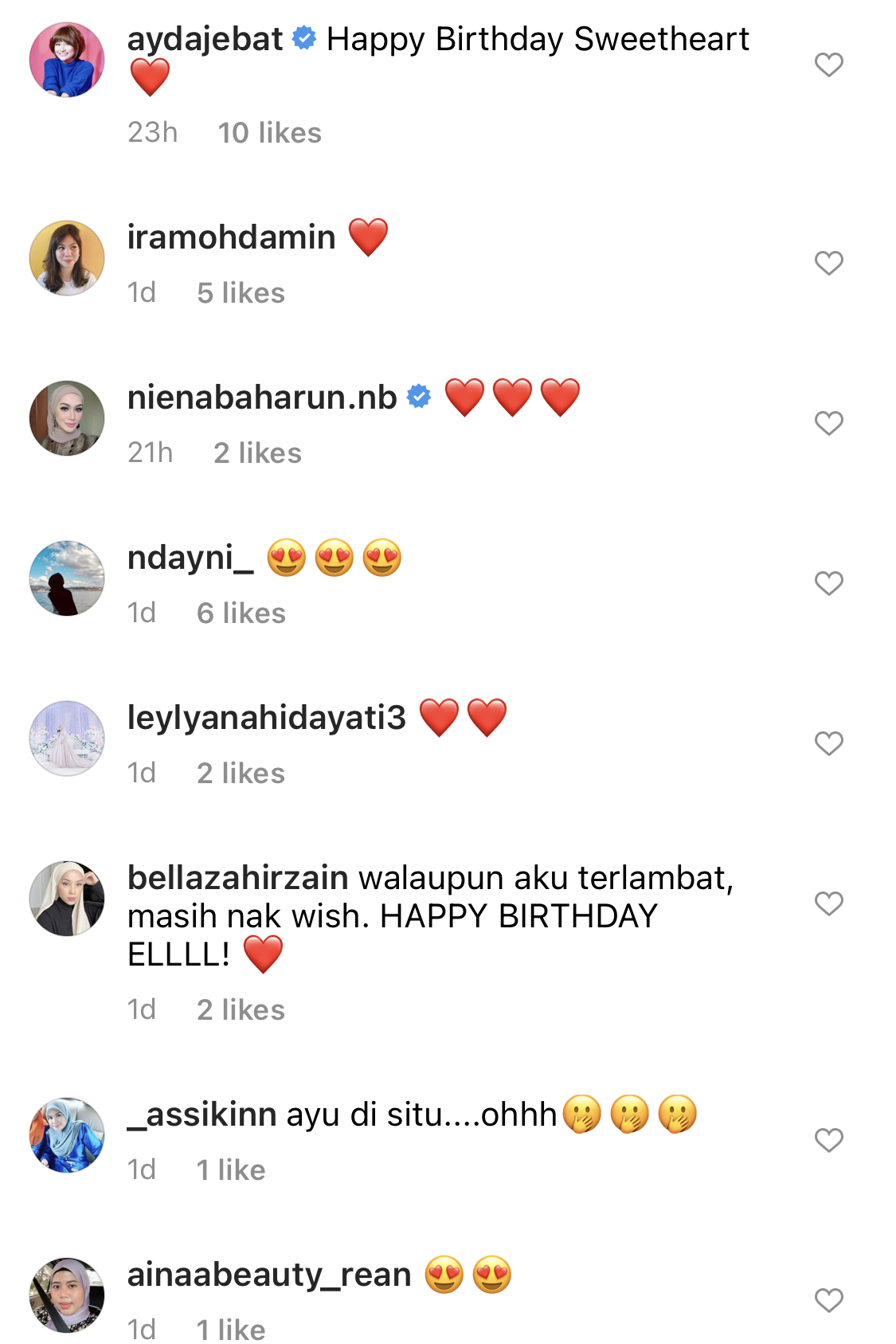Heart bellazahirzain's birthday wish comment
896x1344 pixels.
coord(828,903)
